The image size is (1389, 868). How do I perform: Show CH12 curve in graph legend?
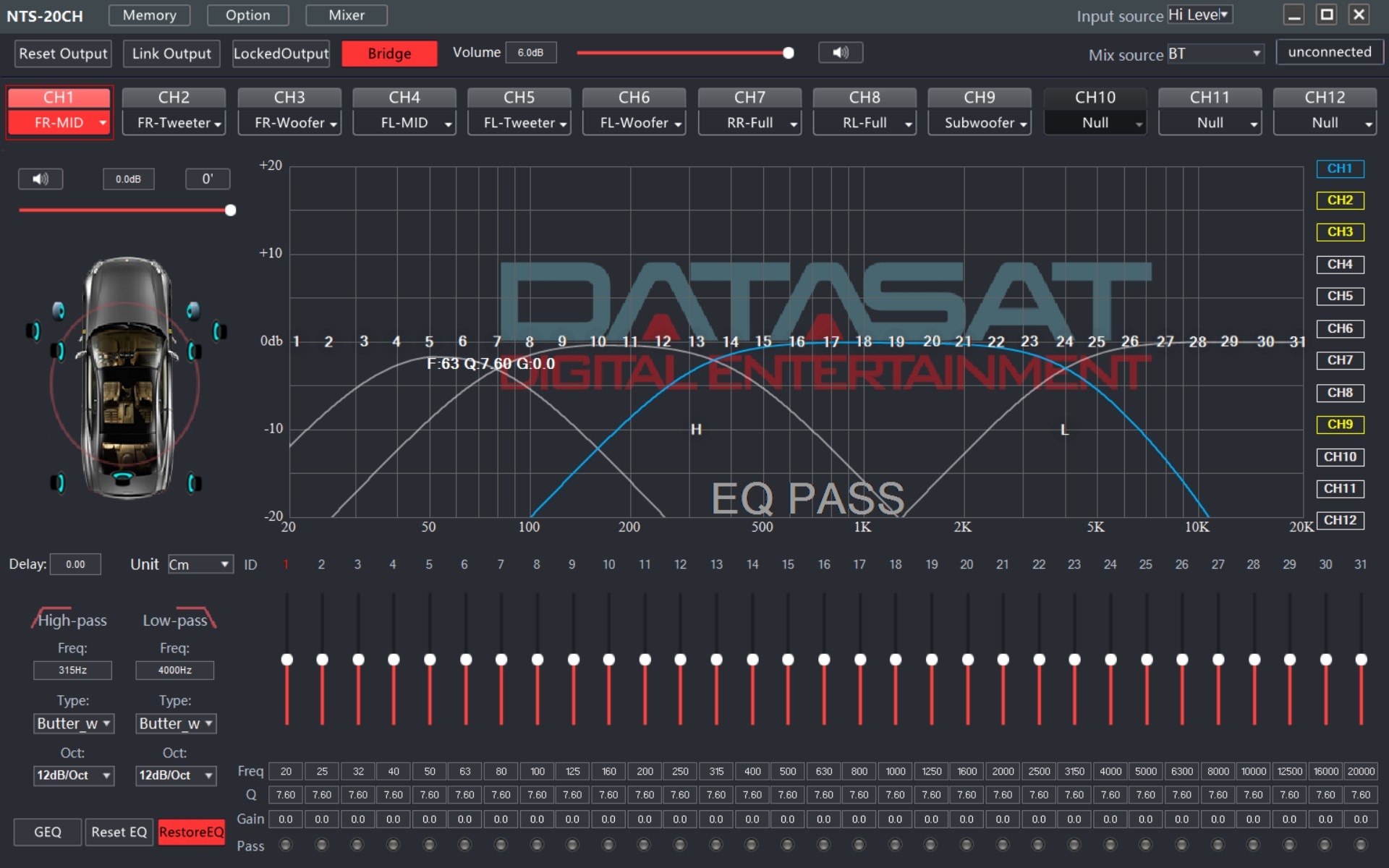[x=1340, y=520]
